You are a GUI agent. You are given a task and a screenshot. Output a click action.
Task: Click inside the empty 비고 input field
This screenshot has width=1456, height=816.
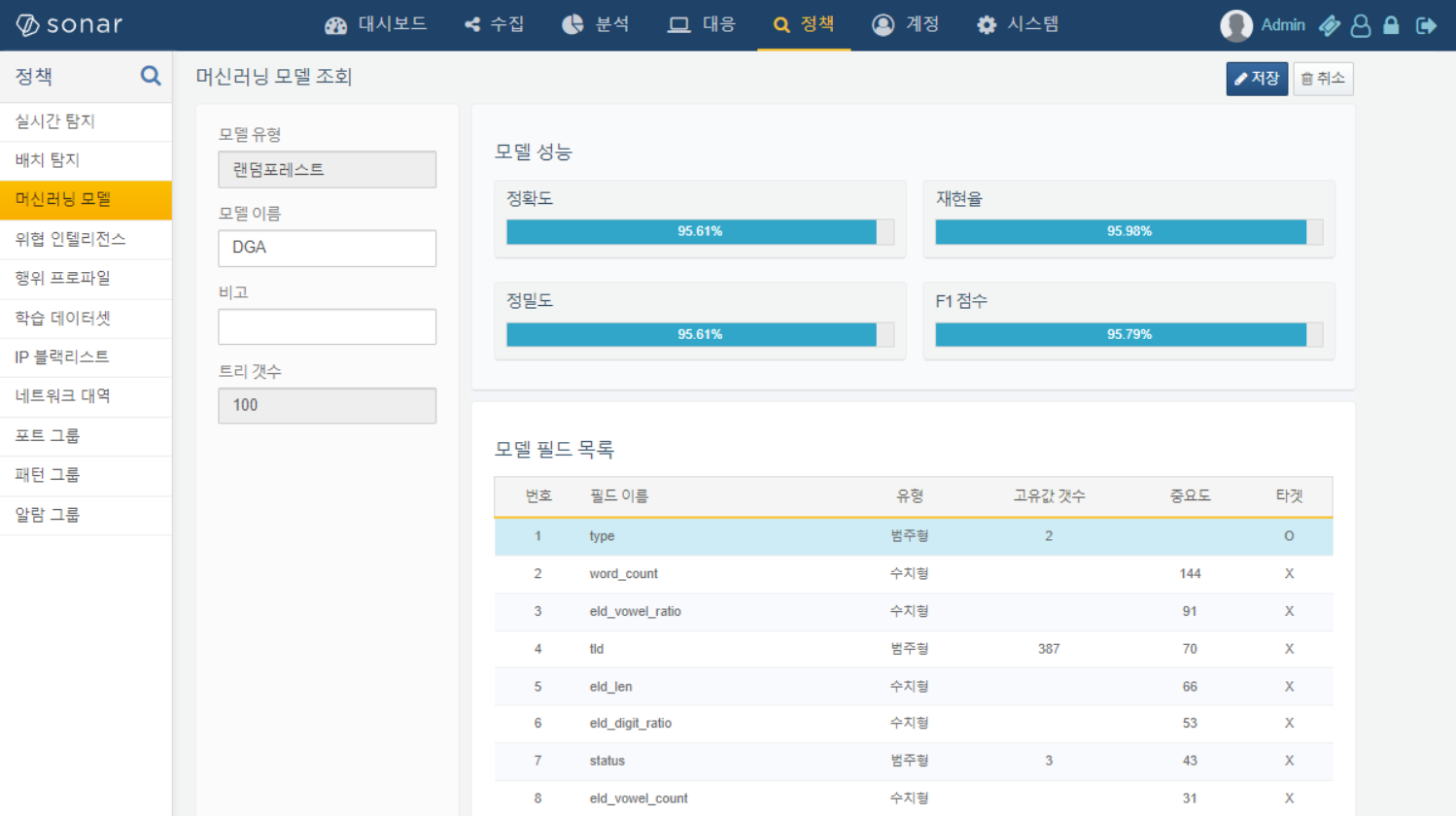coord(327,326)
